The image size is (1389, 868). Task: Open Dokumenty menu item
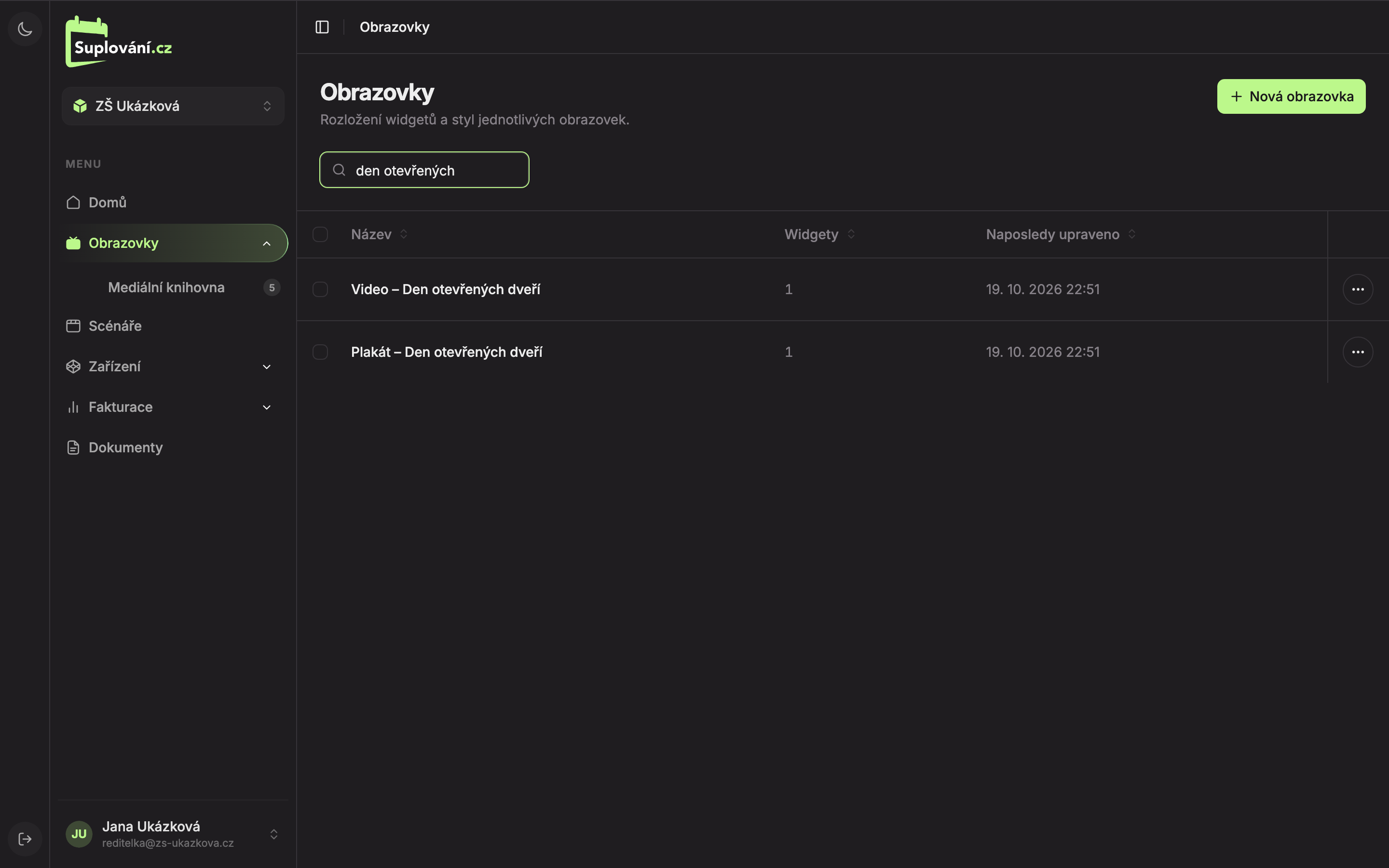point(173,447)
